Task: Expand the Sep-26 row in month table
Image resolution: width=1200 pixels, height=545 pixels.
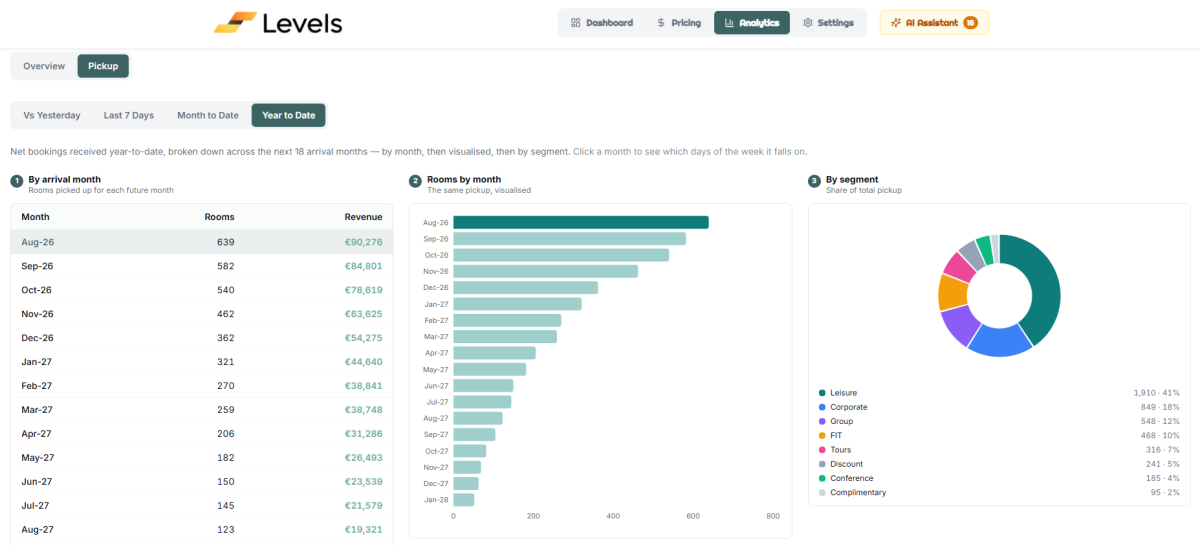Action: (x=202, y=266)
